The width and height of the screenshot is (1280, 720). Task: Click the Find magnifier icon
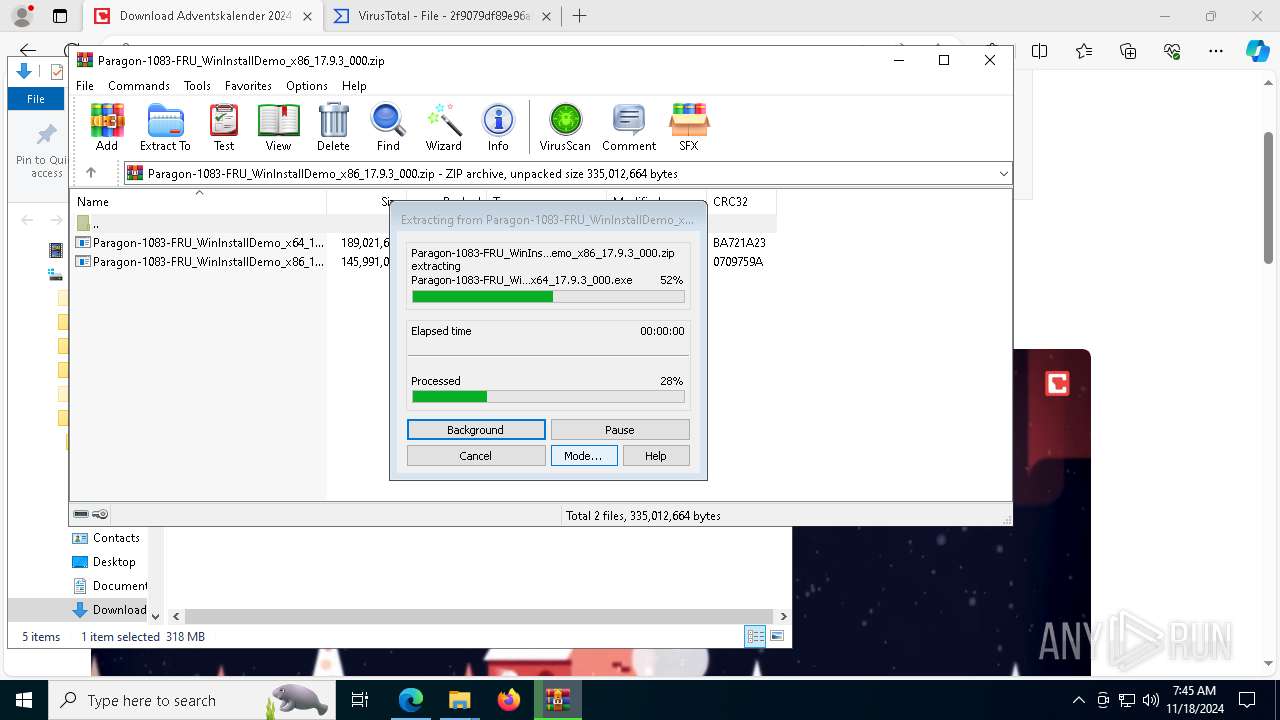[x=388, y=127]
